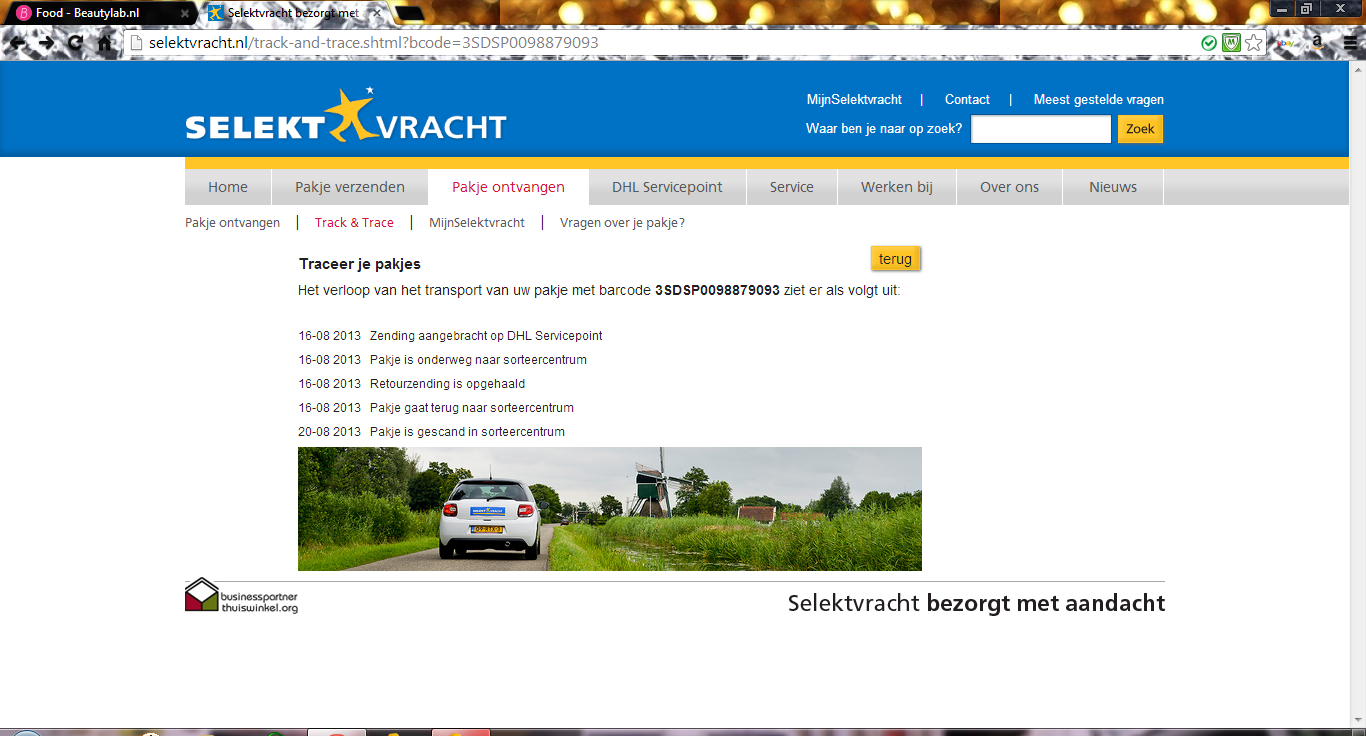The height and width of the screenshot is (736, 1366).
Task: Open the Vragen over je pakje? link
Action: (x=622, y=223)
